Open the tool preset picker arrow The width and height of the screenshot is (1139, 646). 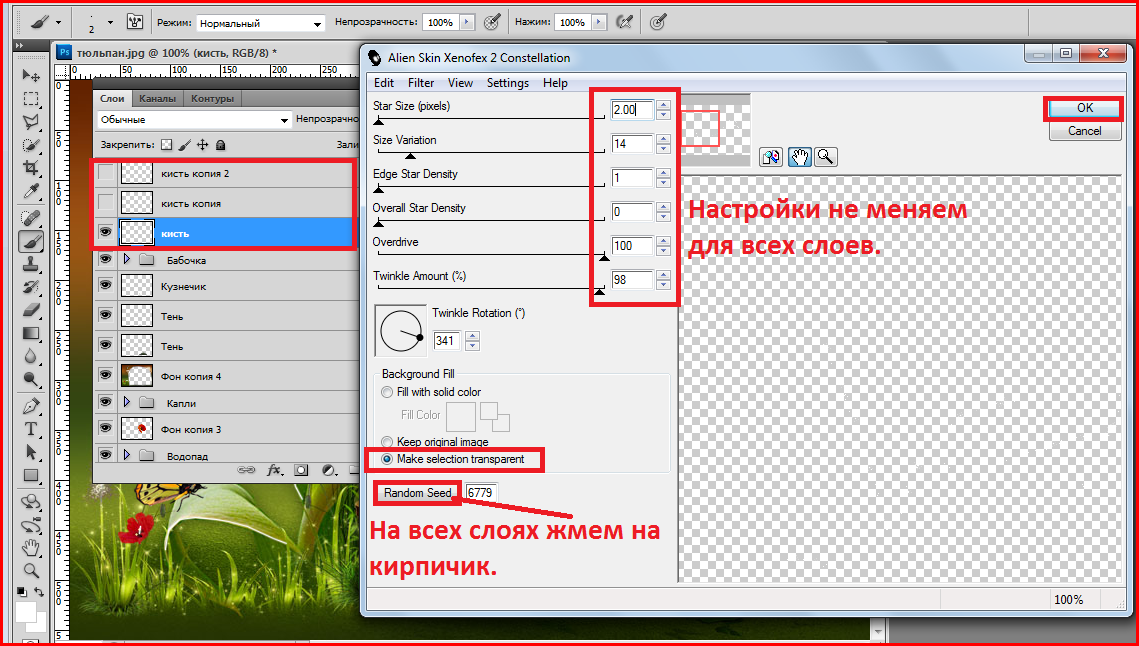pyautogui.click(x=57, y=23)
